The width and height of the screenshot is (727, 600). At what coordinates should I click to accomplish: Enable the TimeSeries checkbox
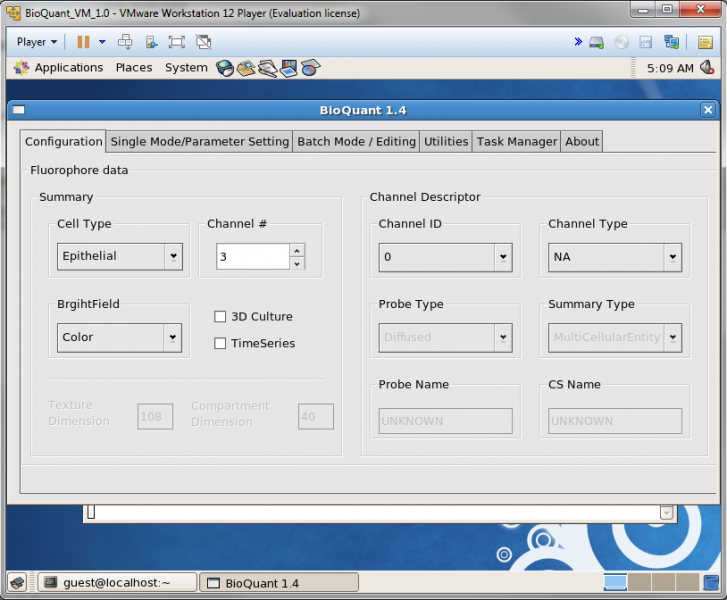[220, 343]
